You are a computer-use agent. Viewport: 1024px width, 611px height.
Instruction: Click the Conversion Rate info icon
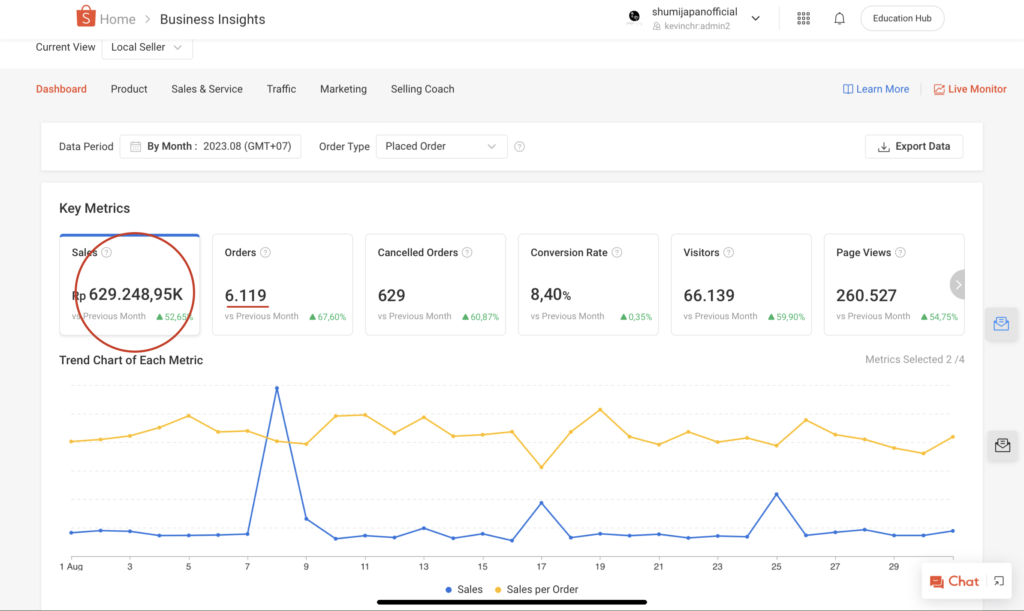click(x=617, y=253)
